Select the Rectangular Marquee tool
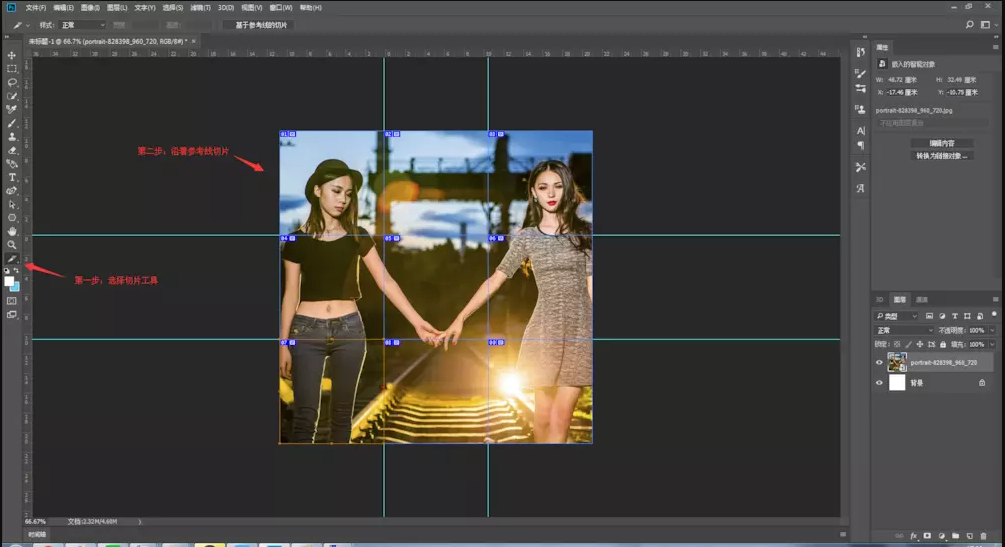Viewport: 1005px width, 547px height. (12, 69)
